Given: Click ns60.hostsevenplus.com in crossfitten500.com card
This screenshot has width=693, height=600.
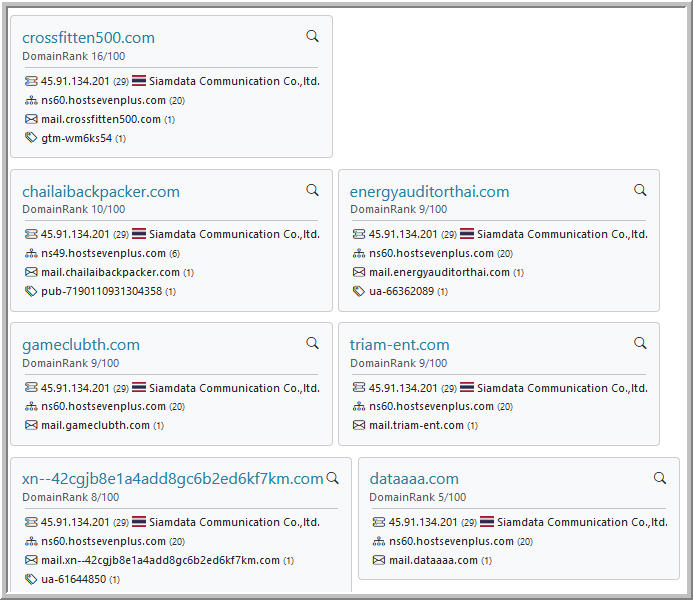Looking at the screenshot, I should [103, 100].
